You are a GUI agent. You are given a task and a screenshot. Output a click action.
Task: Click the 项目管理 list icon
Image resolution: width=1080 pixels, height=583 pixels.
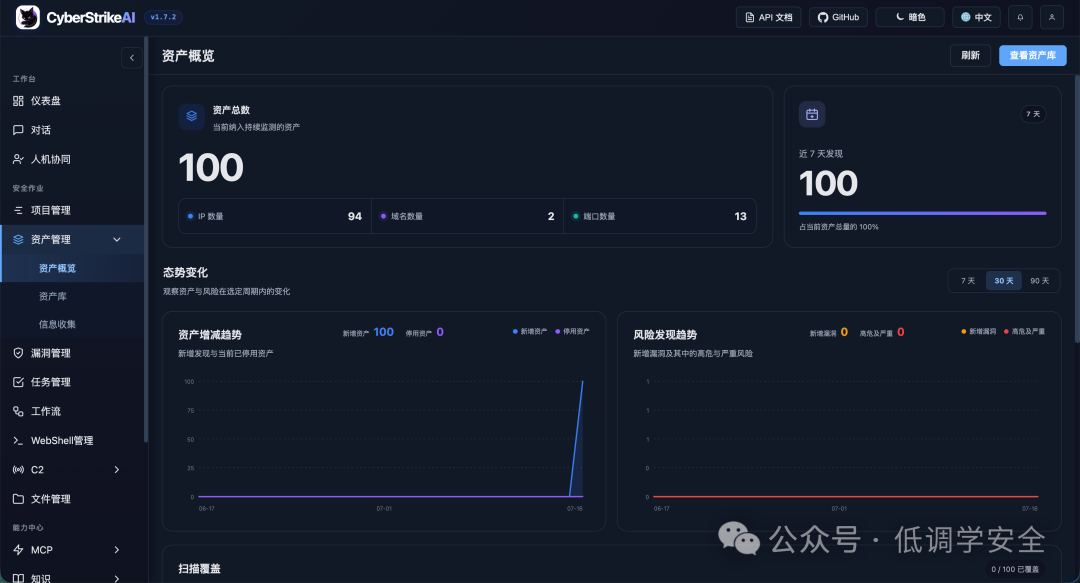click(x=19, y=210)
